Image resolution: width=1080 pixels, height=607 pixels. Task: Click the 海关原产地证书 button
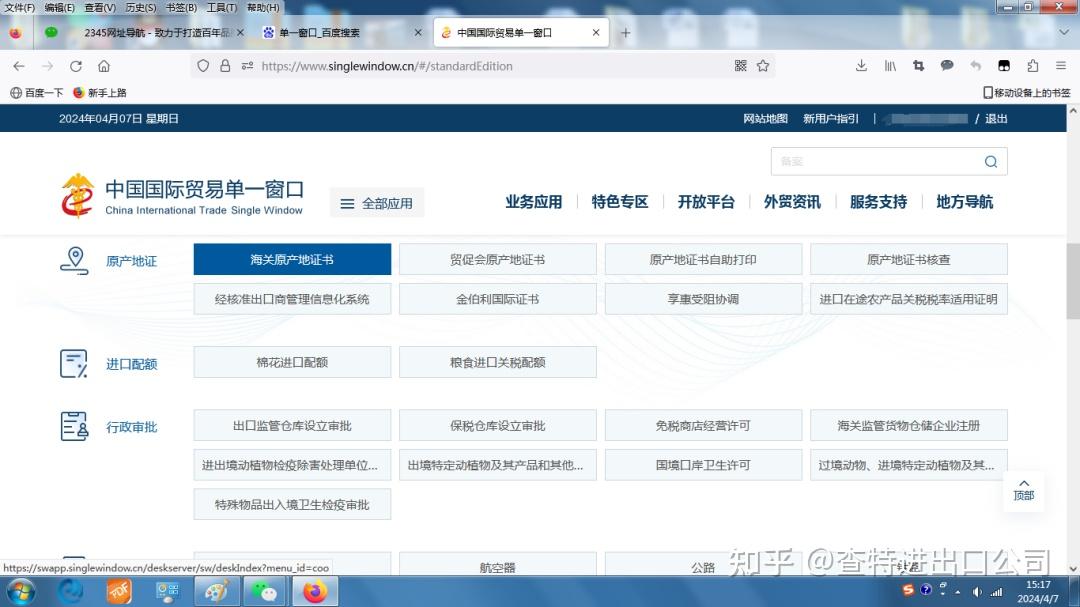tap(291, 258)
